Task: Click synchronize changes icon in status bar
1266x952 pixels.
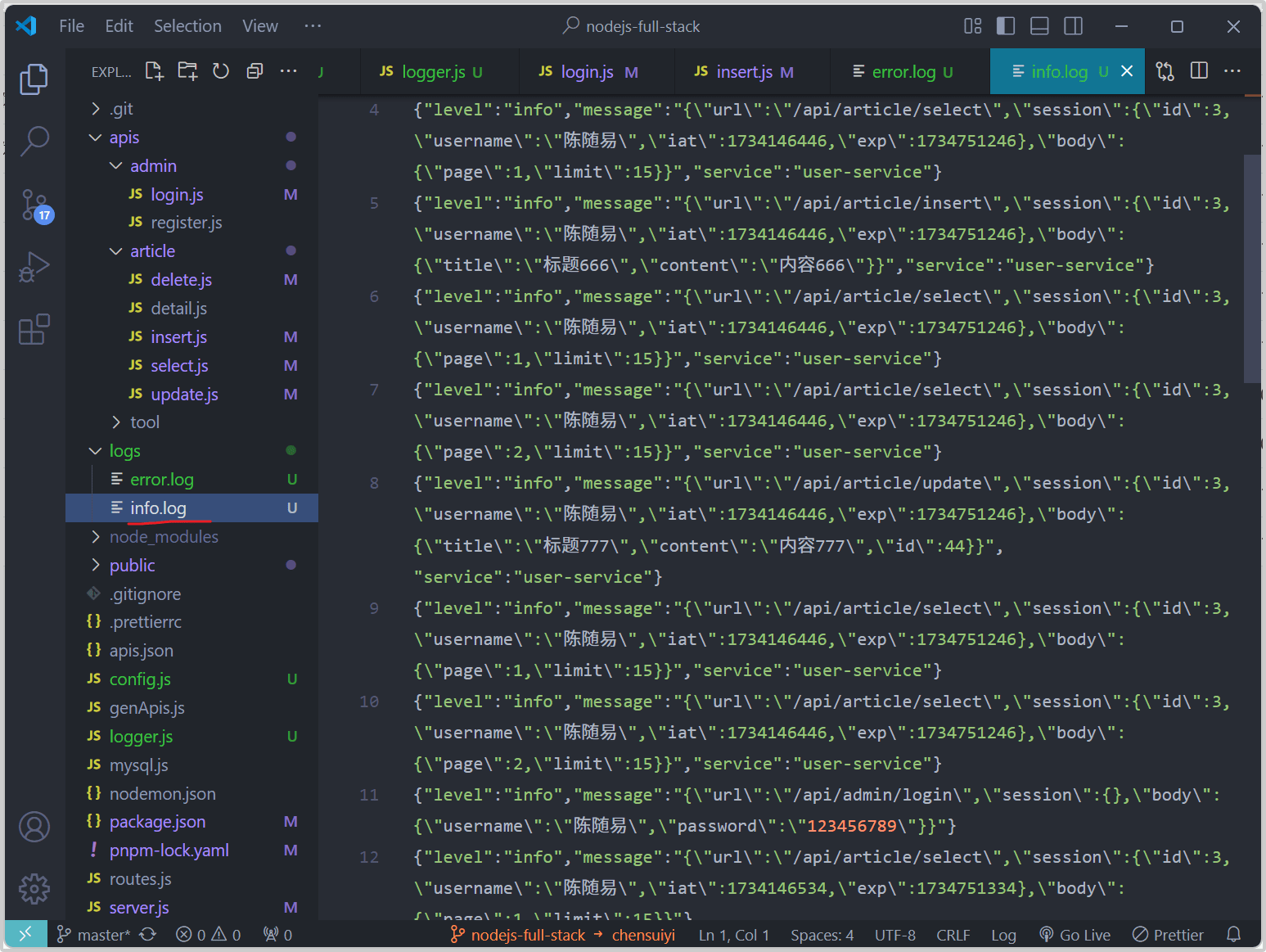Action: click(148, 934)
